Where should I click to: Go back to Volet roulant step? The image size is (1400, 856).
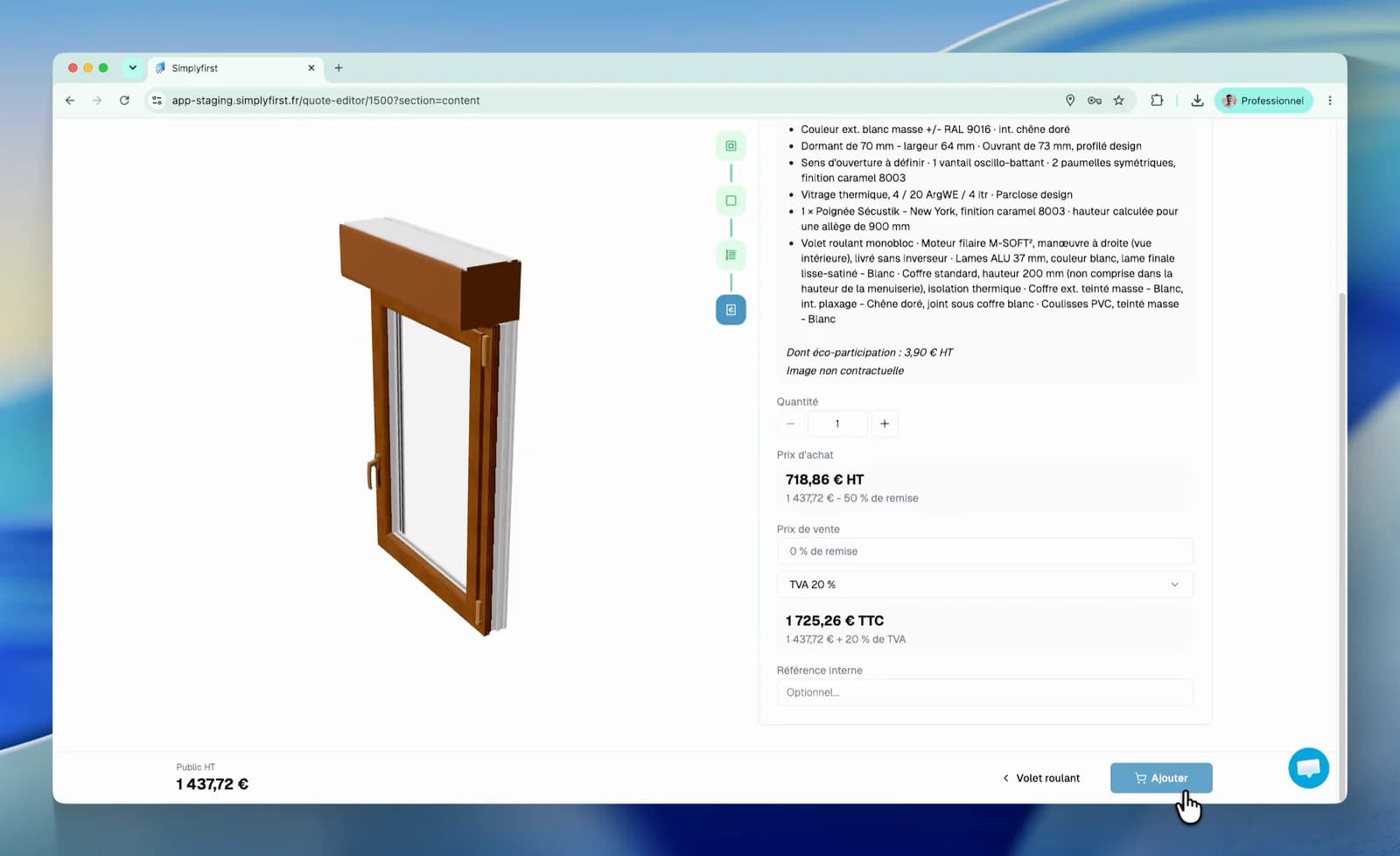pyautogui.click(x=1041, y=778)
